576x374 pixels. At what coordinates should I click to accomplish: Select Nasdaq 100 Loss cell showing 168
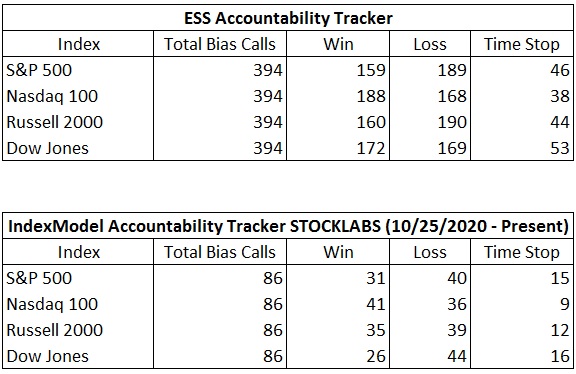tap(452, 96)
